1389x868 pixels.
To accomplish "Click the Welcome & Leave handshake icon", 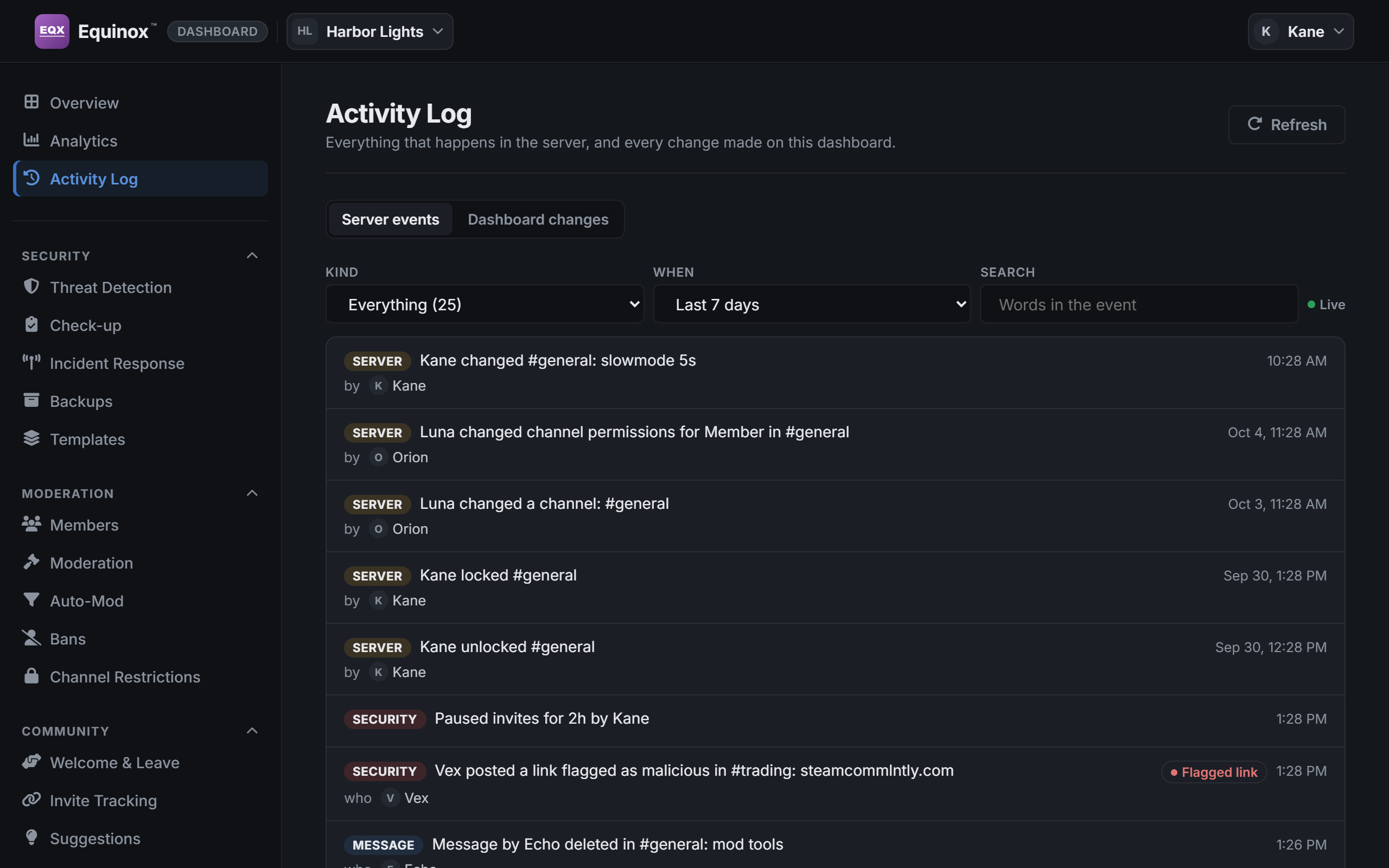I will point(31,761).
